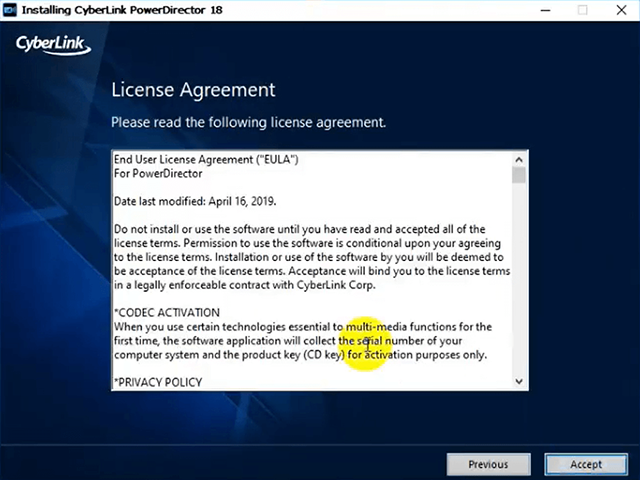Click the scroll-down arrow of the EULA box
Image resolution: width=640 pixels, height=480 pixels.
click(x=519, y=381)
